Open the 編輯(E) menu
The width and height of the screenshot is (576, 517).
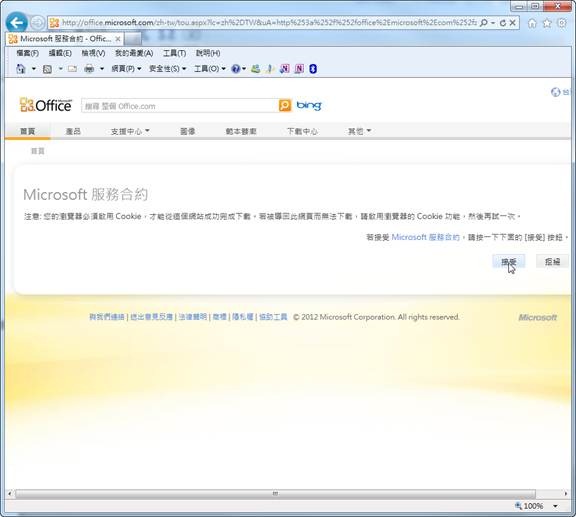(x=60, y=53)
